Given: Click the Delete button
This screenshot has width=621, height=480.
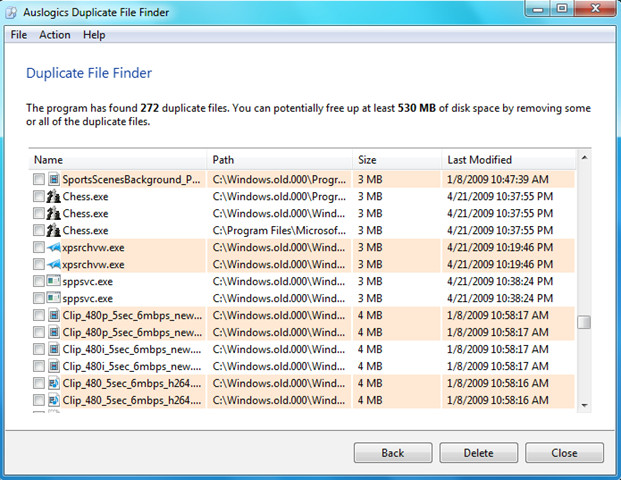Looking at the screenshot, I should [x=478, y=453].
